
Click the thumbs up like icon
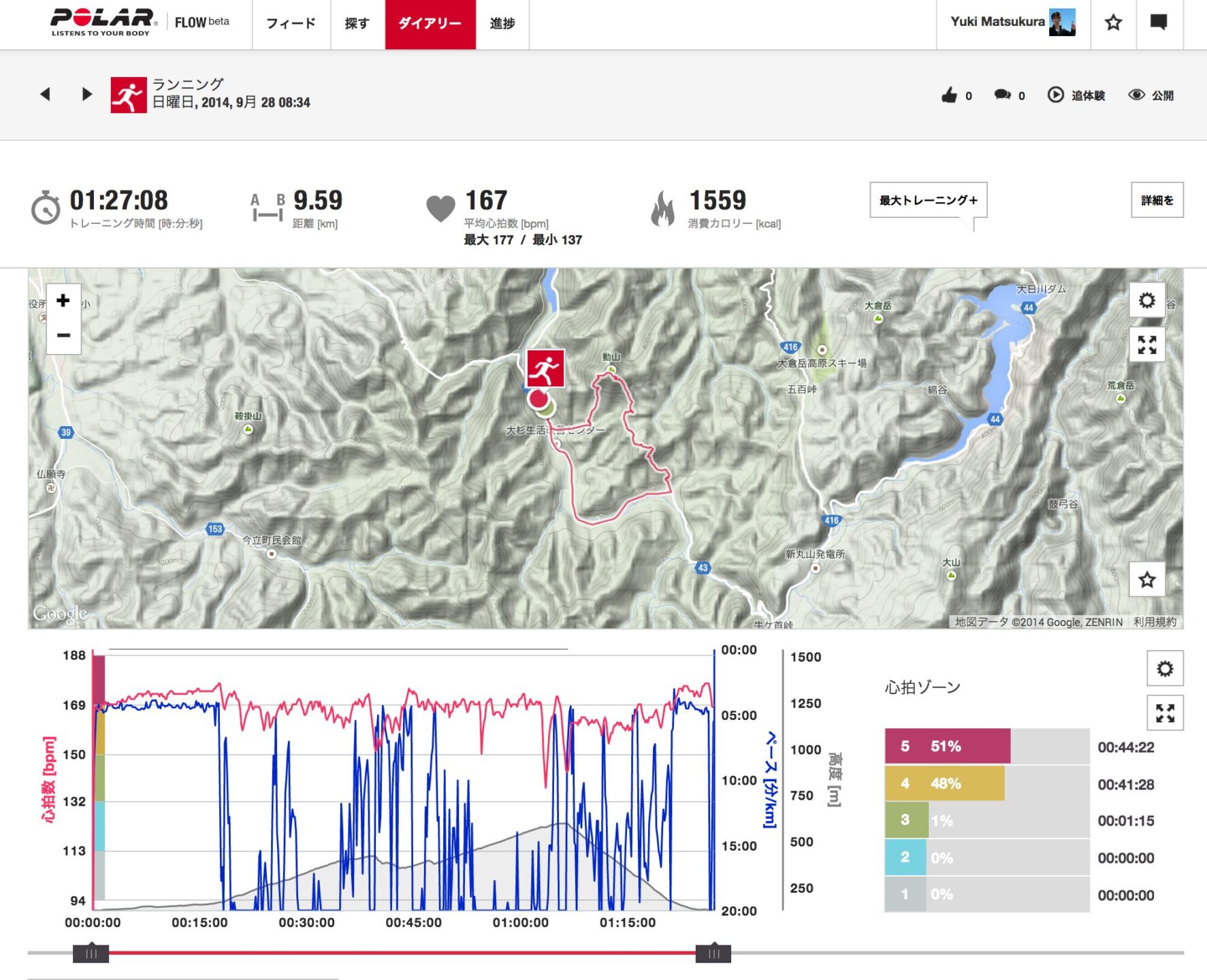(x=949, y=95)
